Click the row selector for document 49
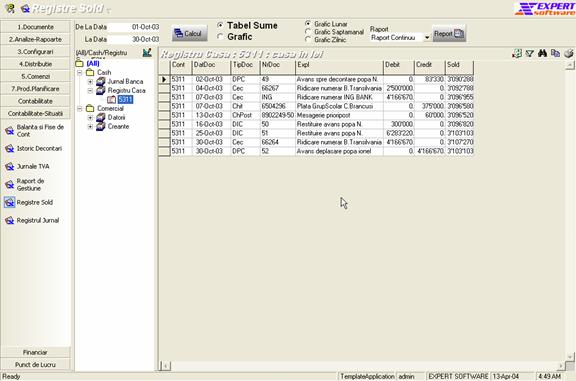 tap(164, 79)
